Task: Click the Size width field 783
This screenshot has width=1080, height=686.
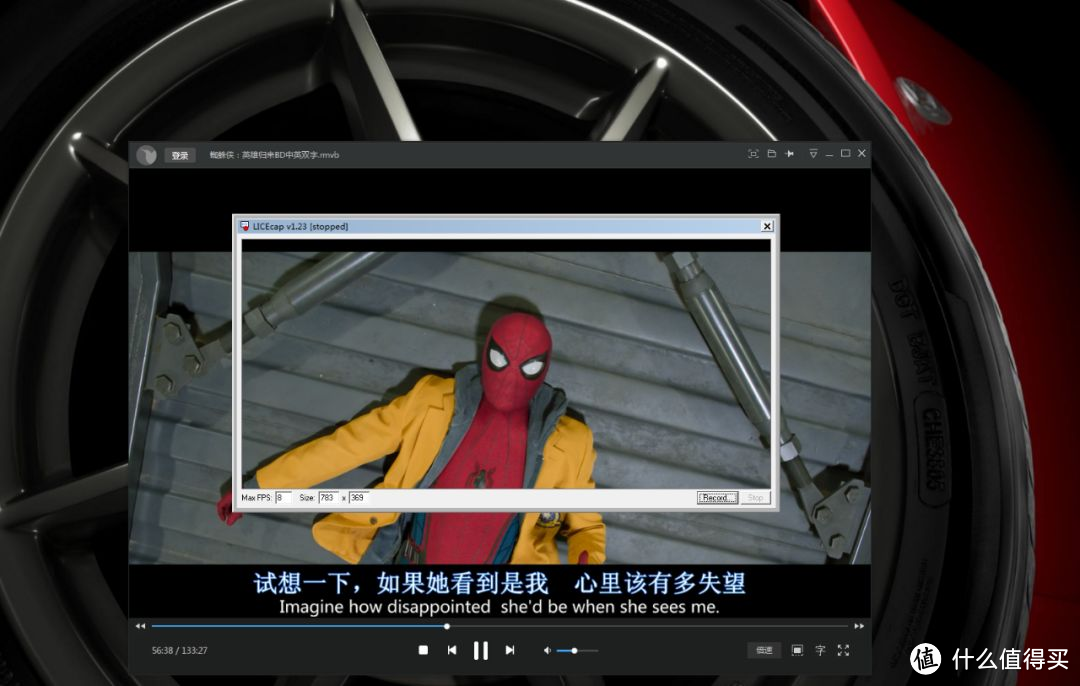Action: pyautogui.click(x=329, y=497)
